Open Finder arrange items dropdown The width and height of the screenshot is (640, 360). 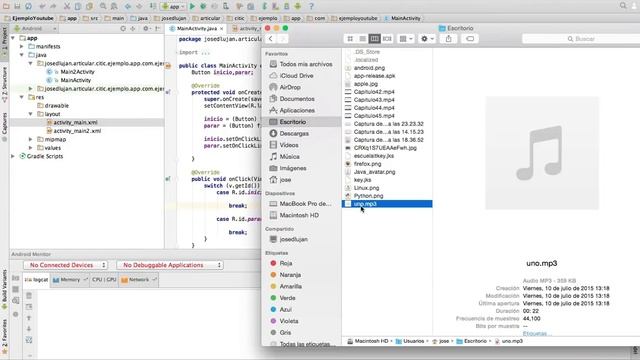click(x=406, y=39)
